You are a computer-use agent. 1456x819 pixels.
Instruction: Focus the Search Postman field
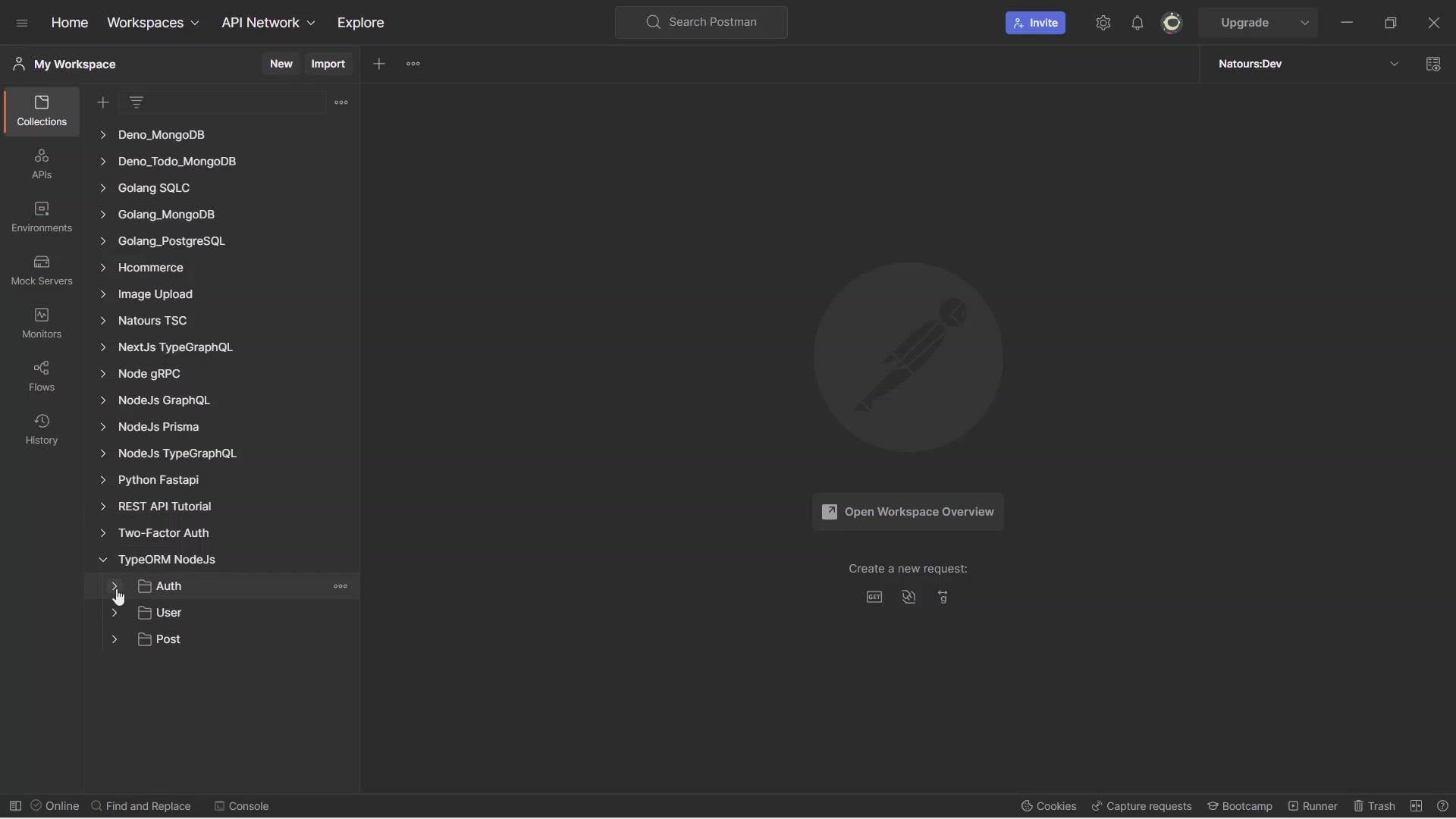pos(701,23)
